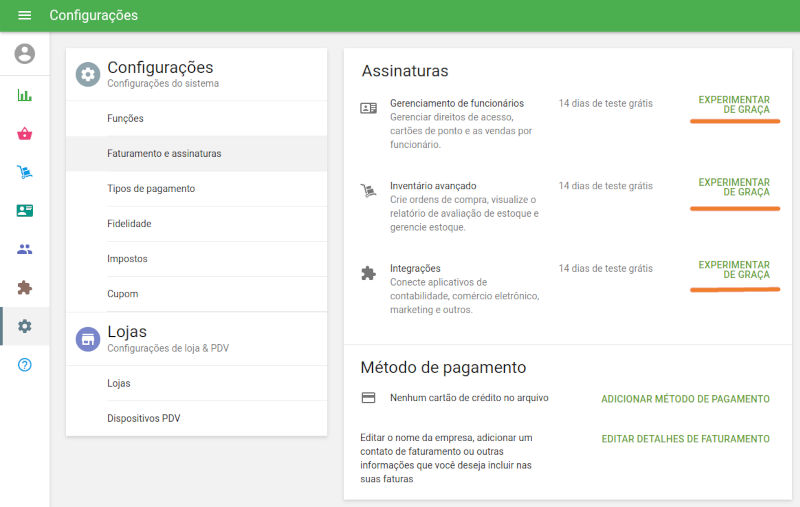Click the credit card icon under Método de pagamento
Image resolution: width=800 pixels, height=507 pixels.
coord(368,398)
